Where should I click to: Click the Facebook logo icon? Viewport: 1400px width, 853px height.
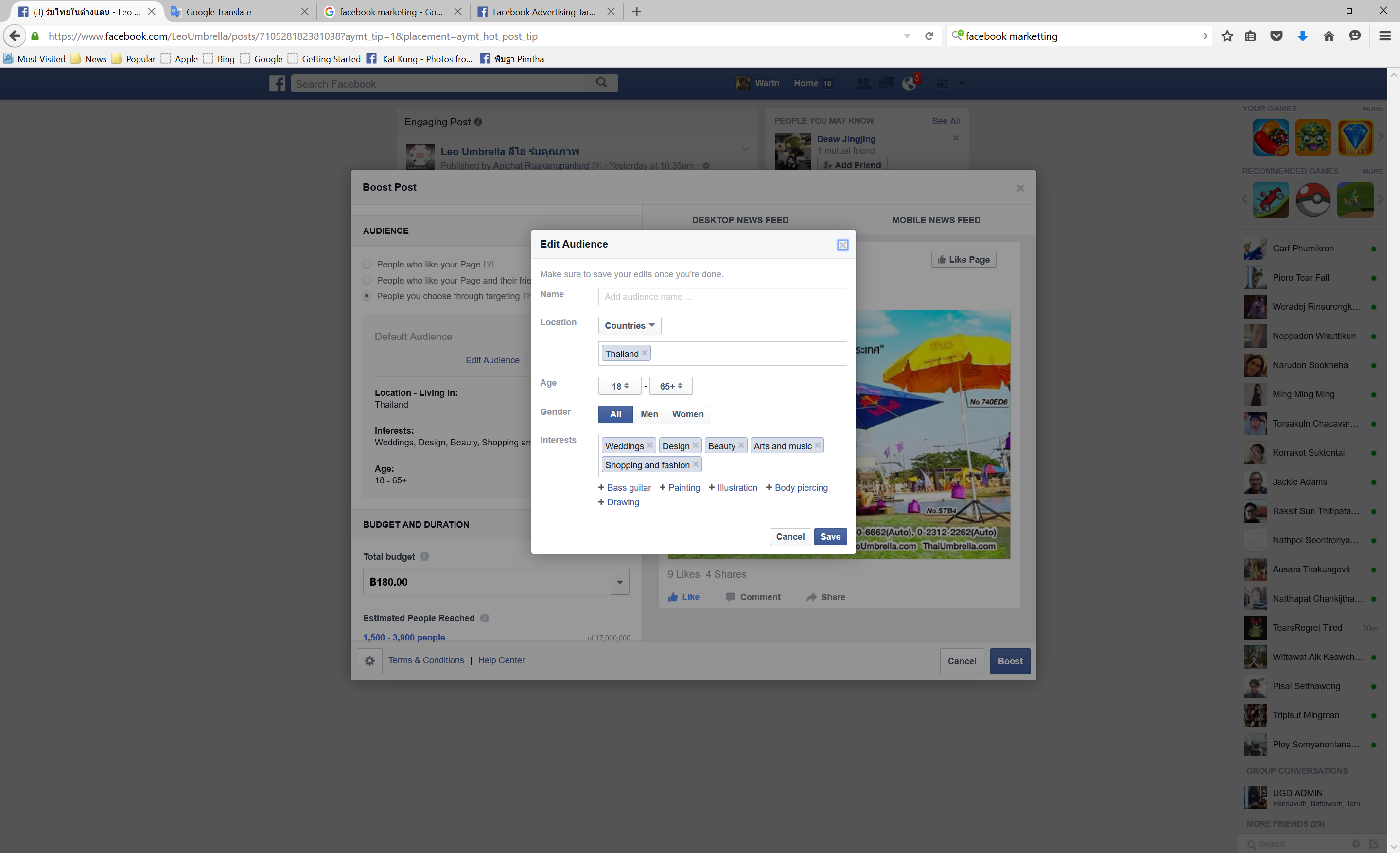(277, 84)
